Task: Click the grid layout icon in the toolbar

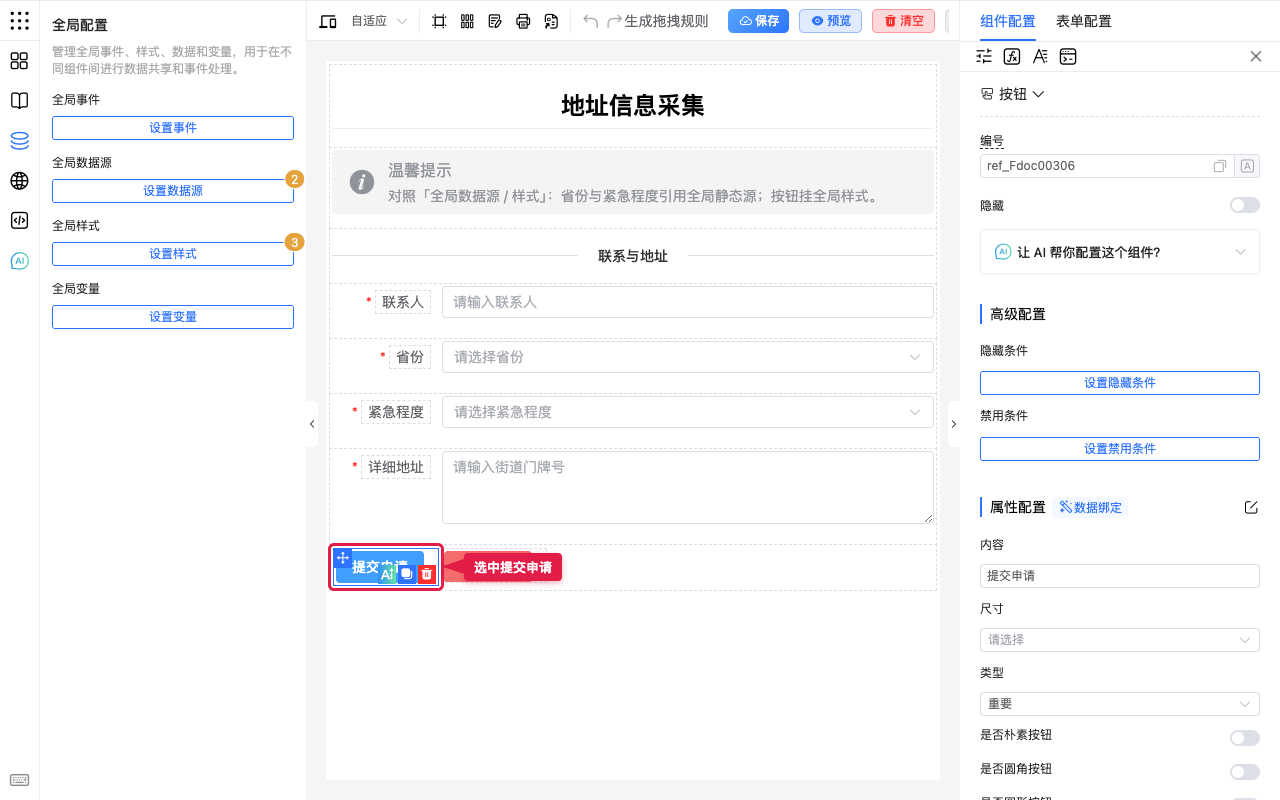Action: click(x=467, y=21)
